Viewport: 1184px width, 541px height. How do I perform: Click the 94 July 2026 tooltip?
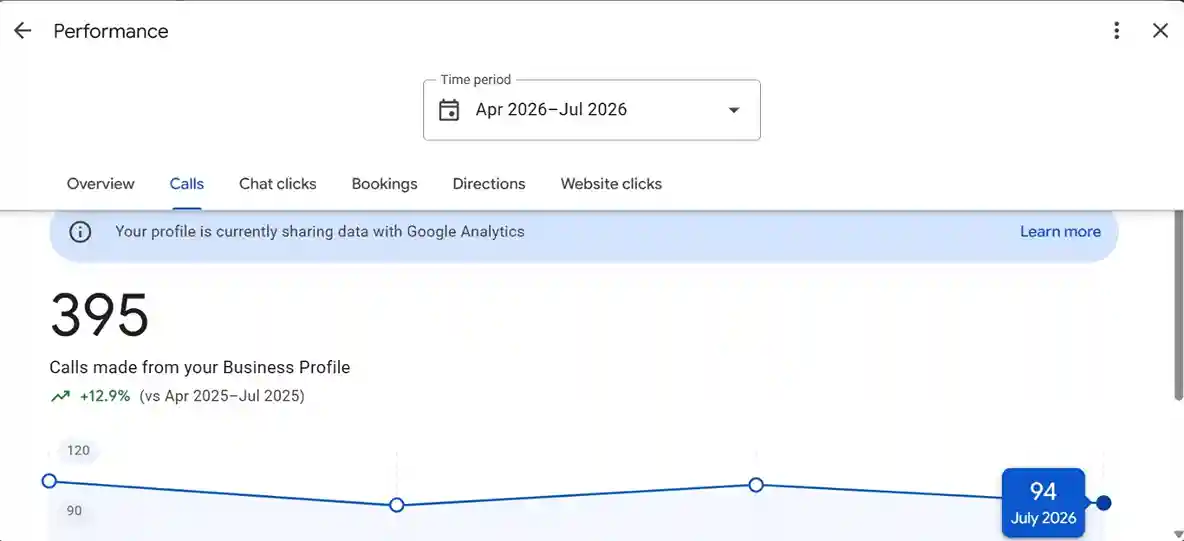pyautogui.click(x=1044, y=503)
